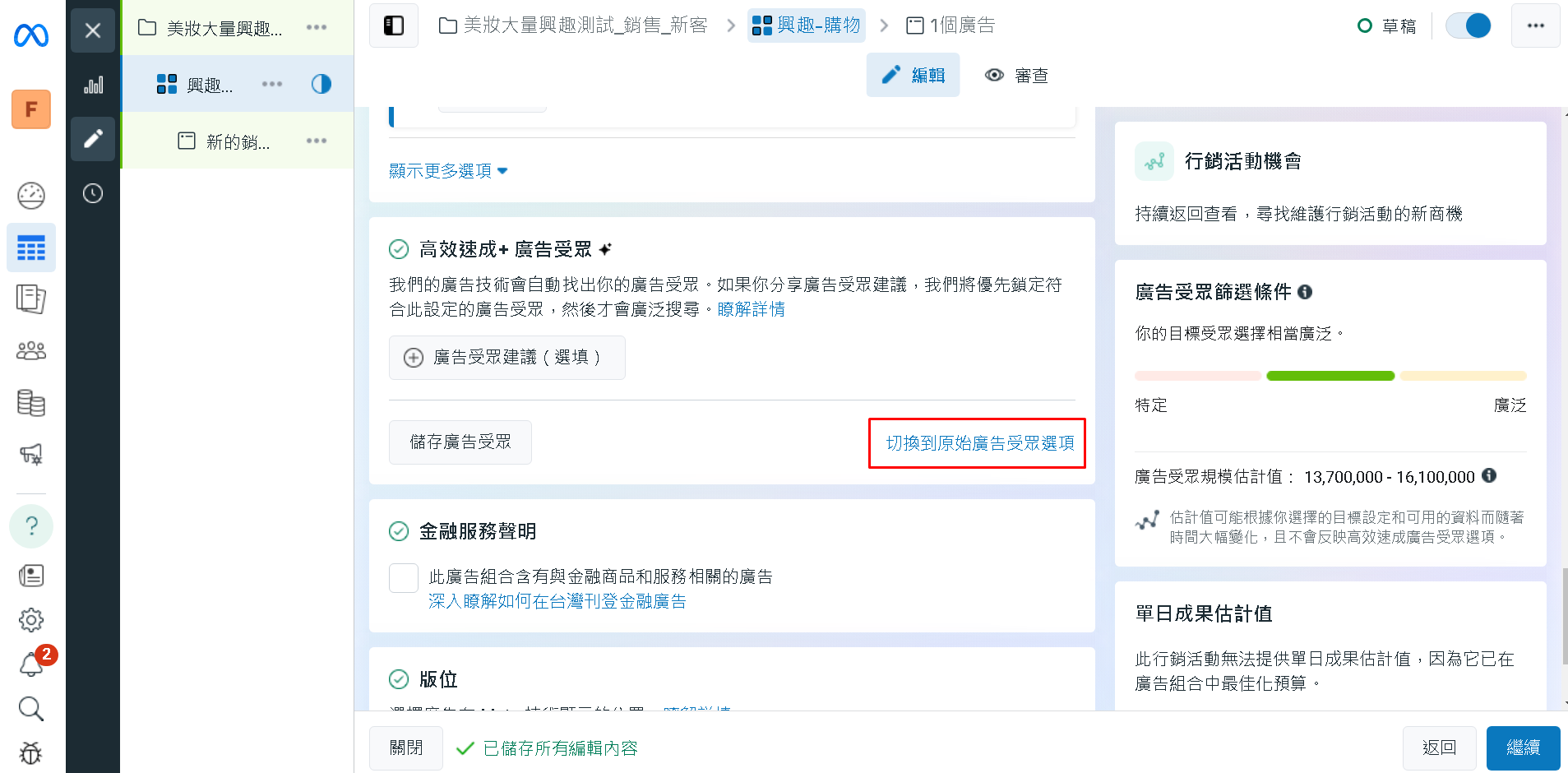Select the pencil edit icon in dark sidebar

pyautogui.click(x=93, y=138)
